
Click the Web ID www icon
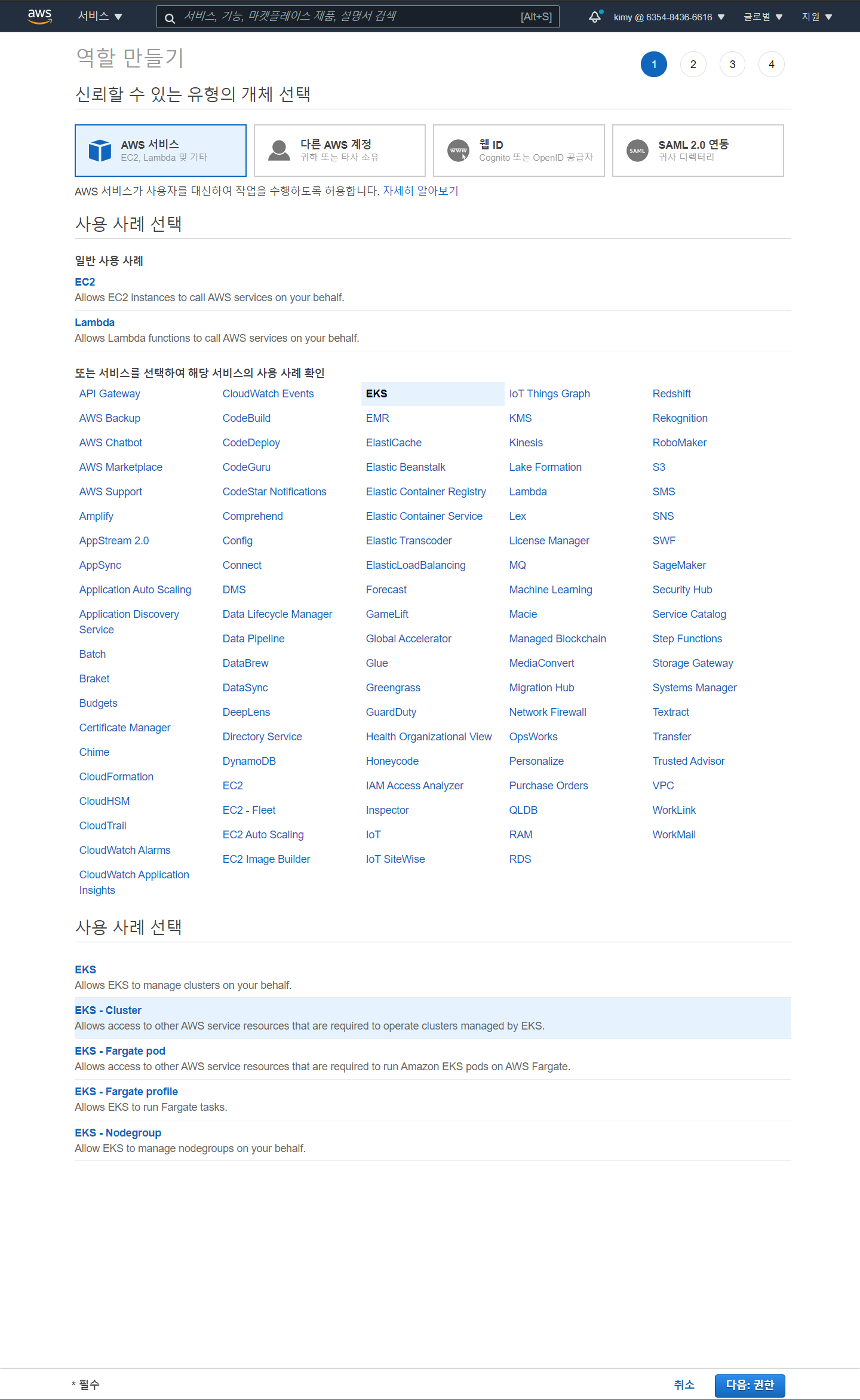pyautogui.click(x=458, y=151)
